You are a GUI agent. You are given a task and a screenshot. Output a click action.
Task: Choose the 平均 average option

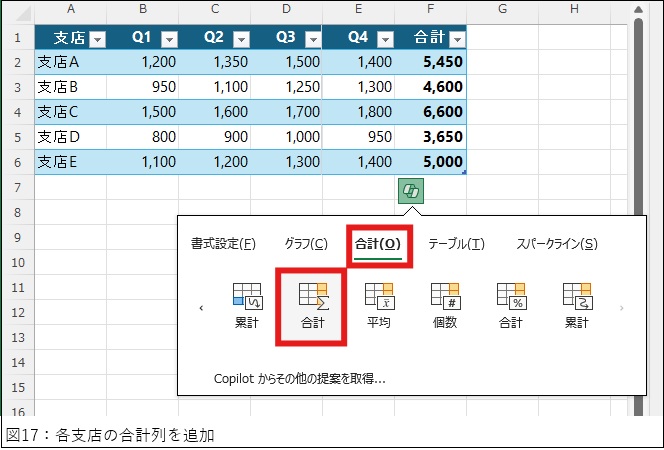point(378,305)
